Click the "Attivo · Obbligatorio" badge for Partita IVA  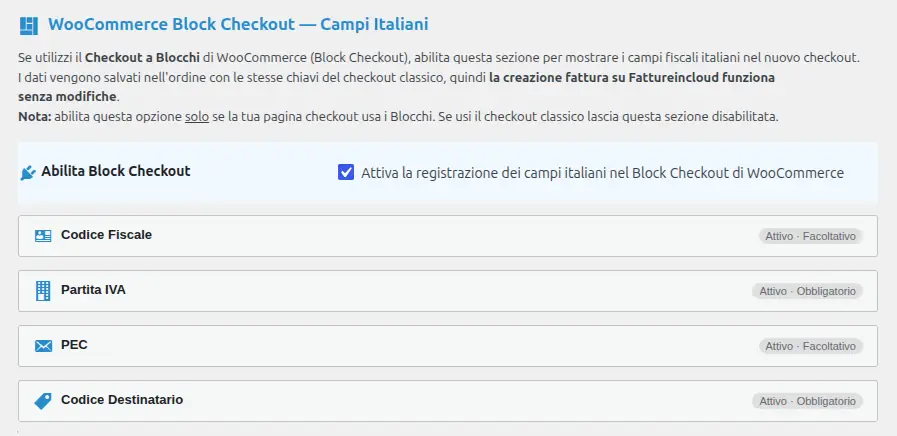pyautogui.click(x=807, y=291)
